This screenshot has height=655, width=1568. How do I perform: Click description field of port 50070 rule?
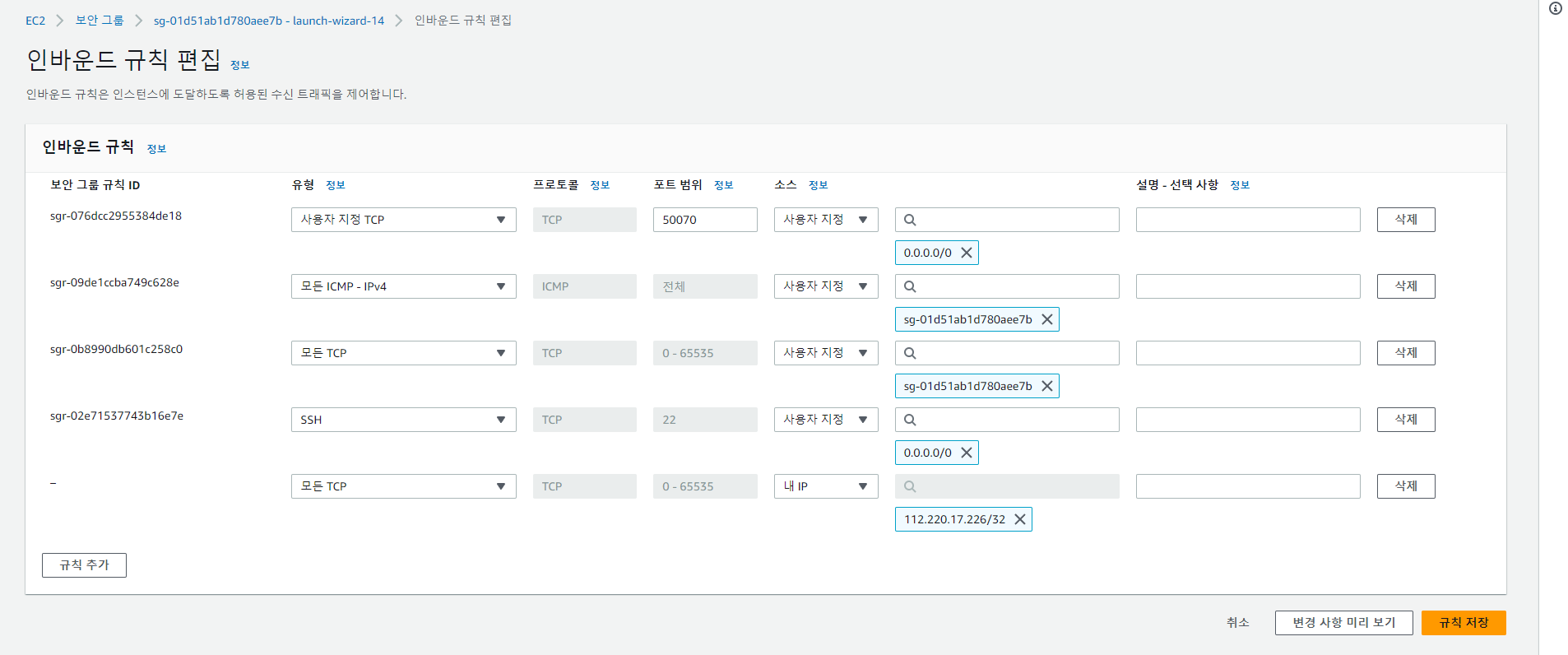pos(1248,220)
